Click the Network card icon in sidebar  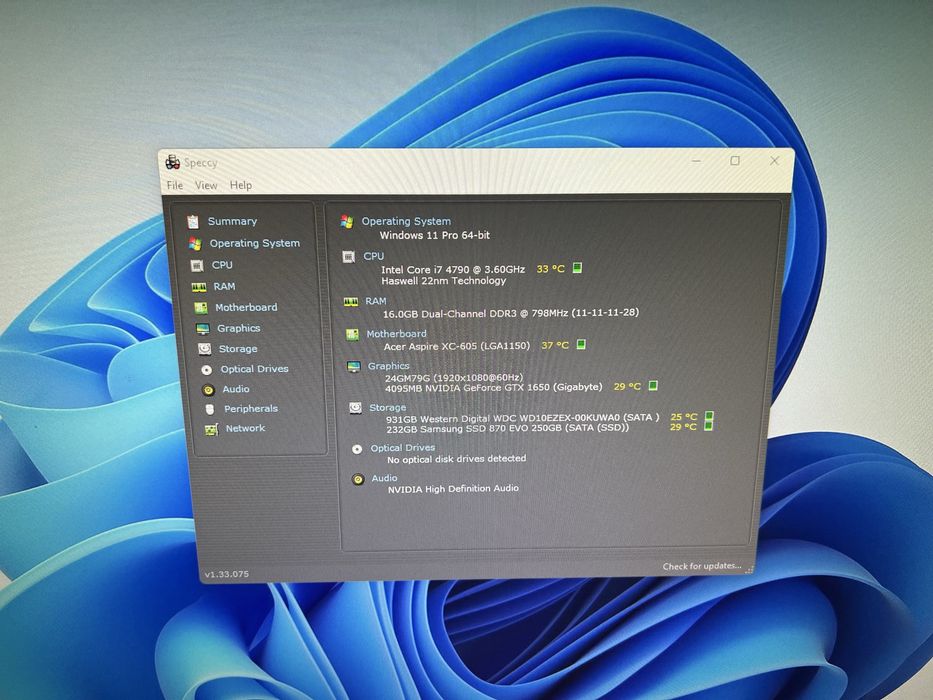[x=211, y=429]
